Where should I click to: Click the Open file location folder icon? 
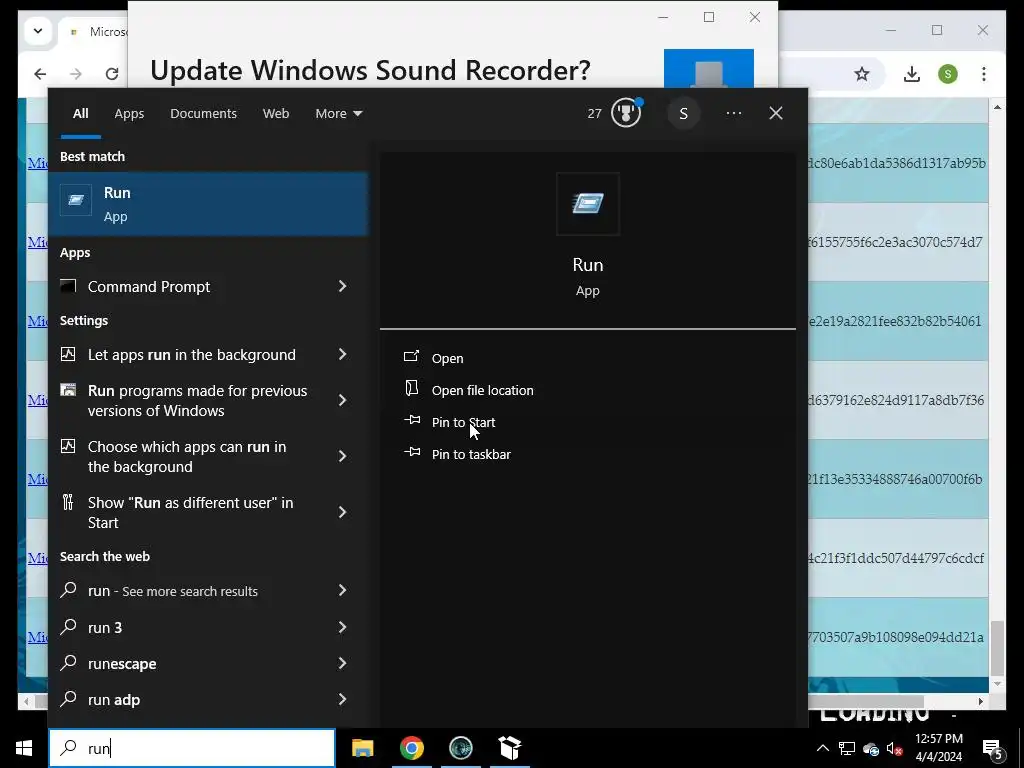[x=411, y=389]
